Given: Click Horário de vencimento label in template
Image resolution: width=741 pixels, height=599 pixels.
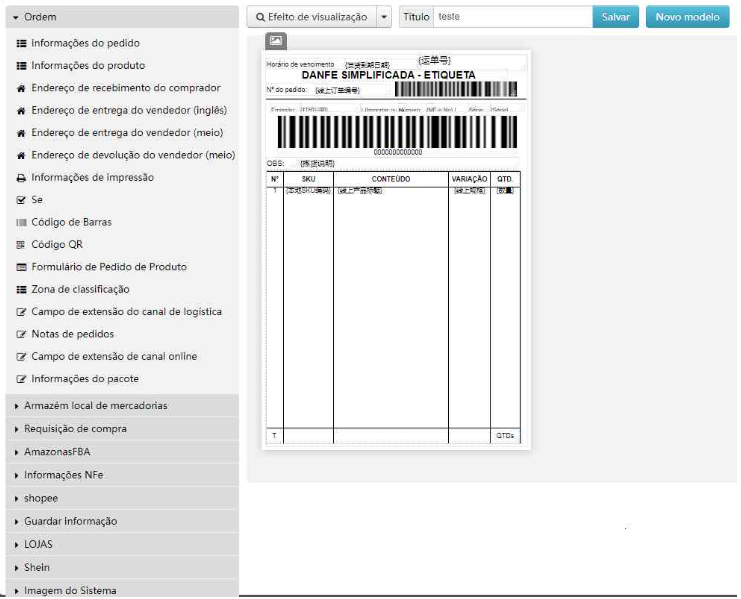Looking at the screenshot, I should [x=301, y=65].
